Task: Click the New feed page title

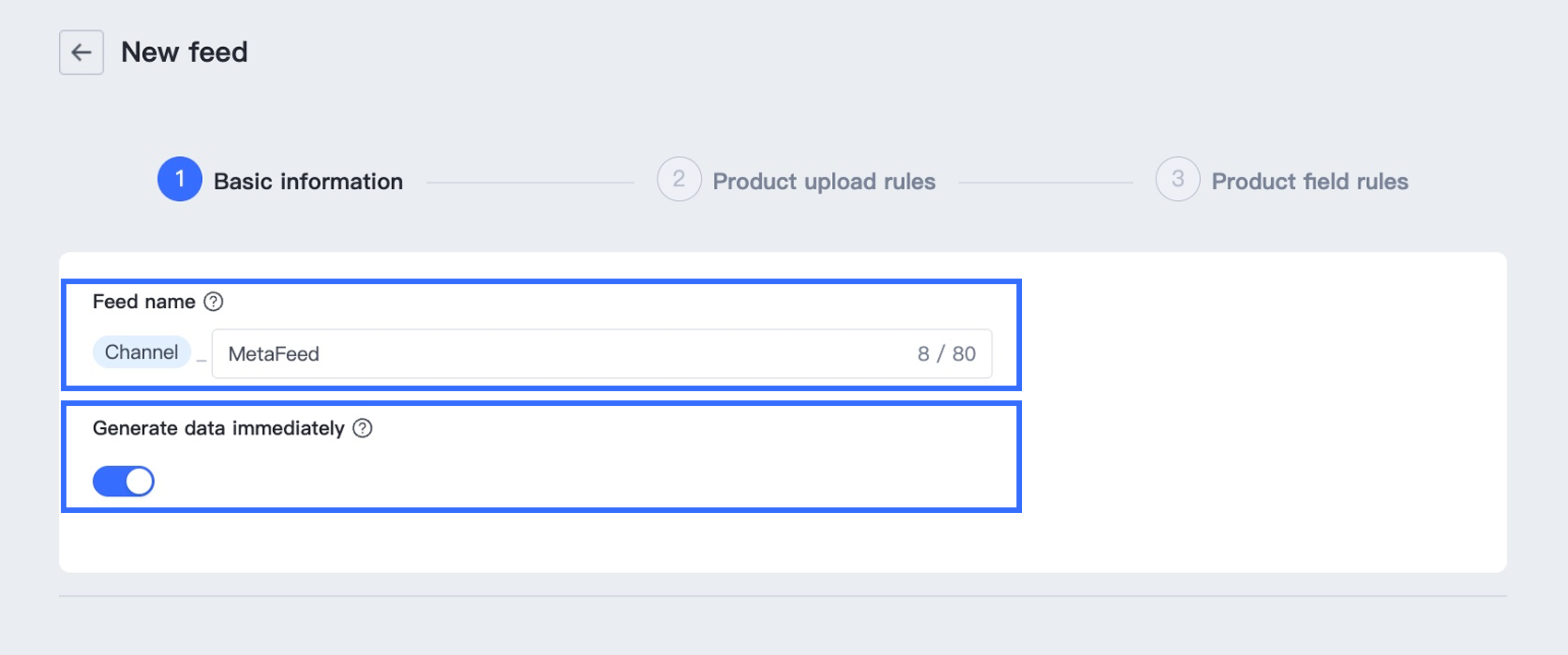Action: (x=184, y=53)
